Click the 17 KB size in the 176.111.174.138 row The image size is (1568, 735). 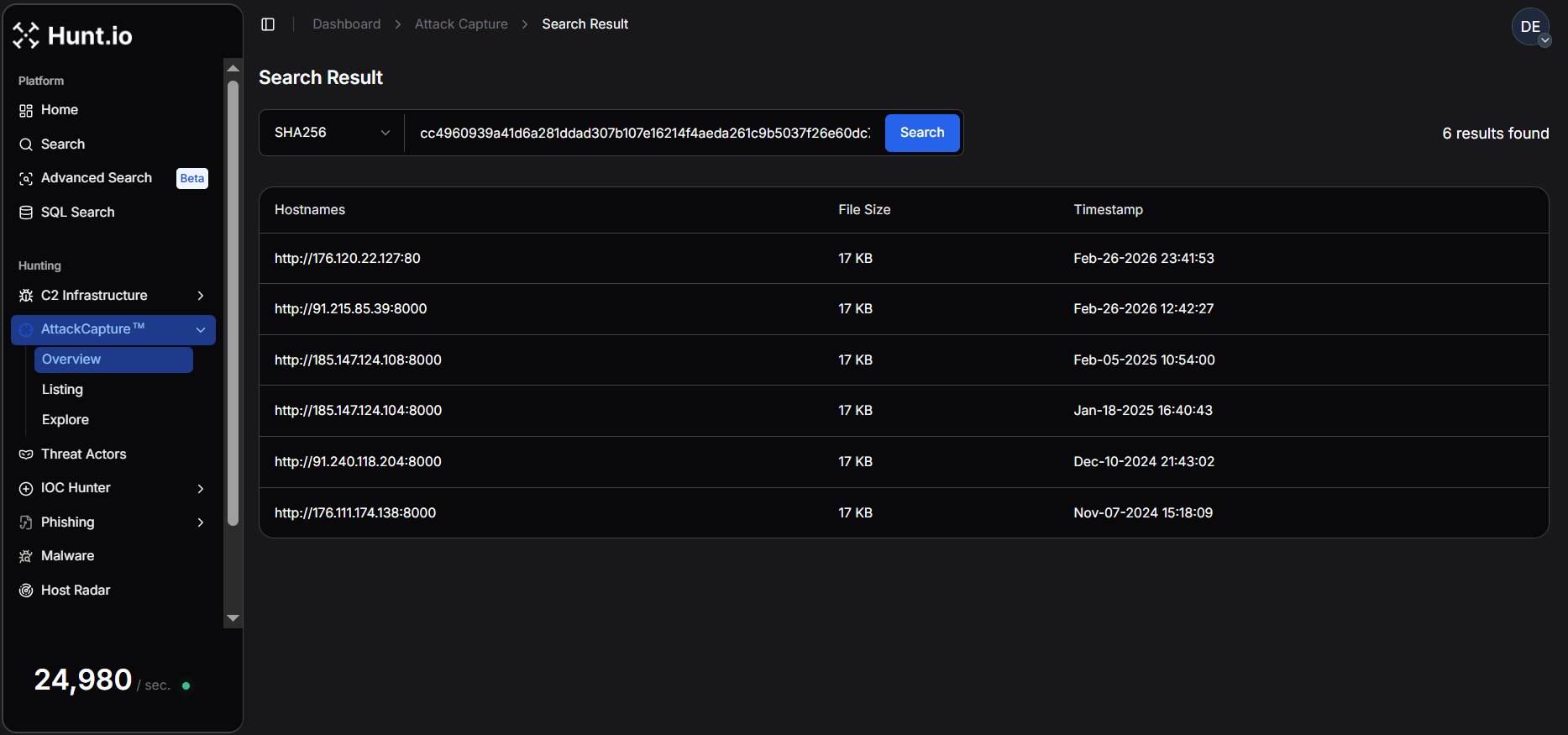[855, 513]
